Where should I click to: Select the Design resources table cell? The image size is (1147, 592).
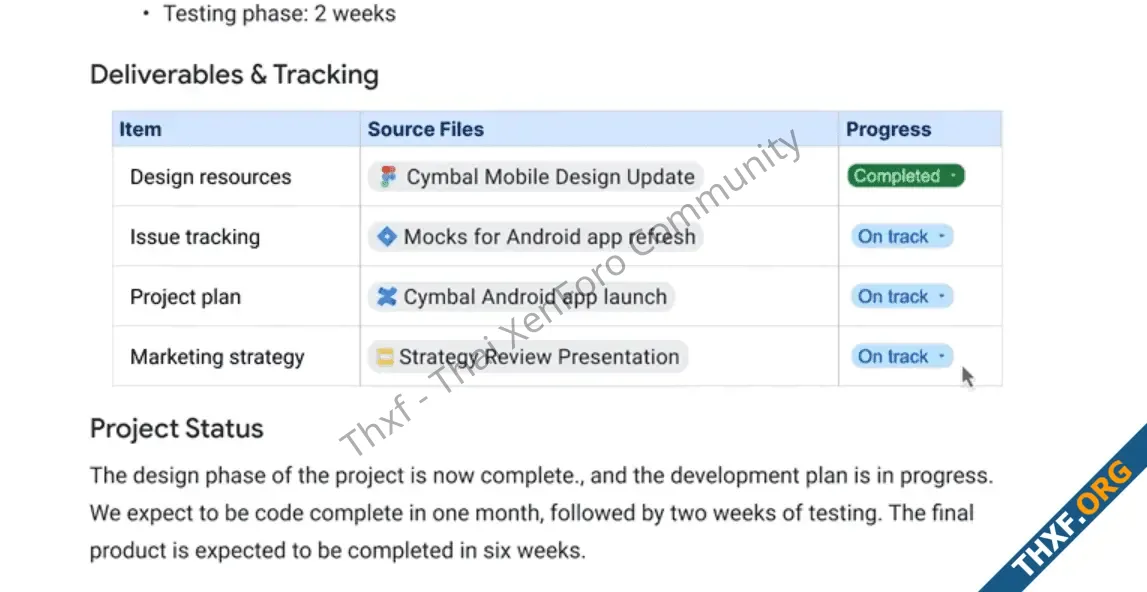coord(236,176)
